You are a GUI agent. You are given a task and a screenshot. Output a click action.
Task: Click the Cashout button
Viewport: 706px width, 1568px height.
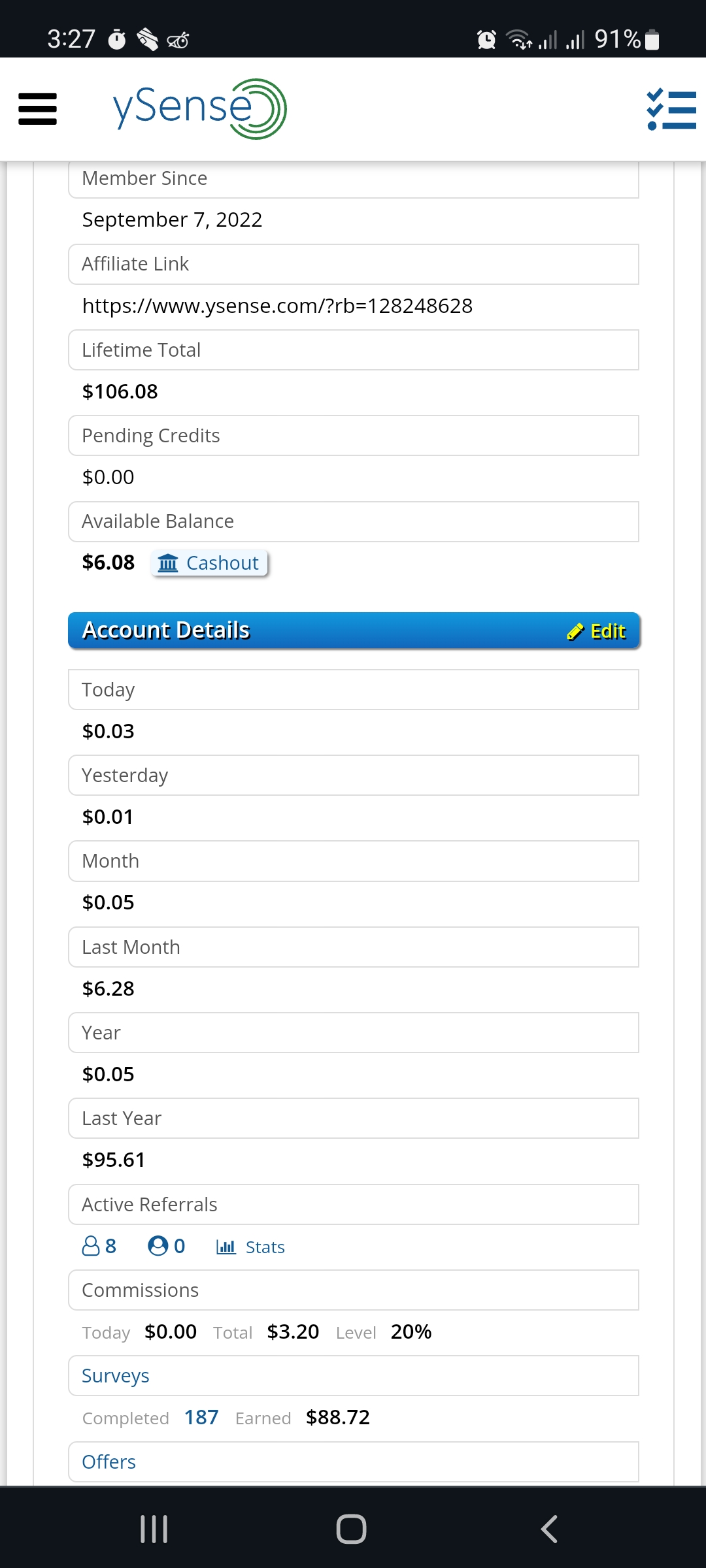(209, 563)
